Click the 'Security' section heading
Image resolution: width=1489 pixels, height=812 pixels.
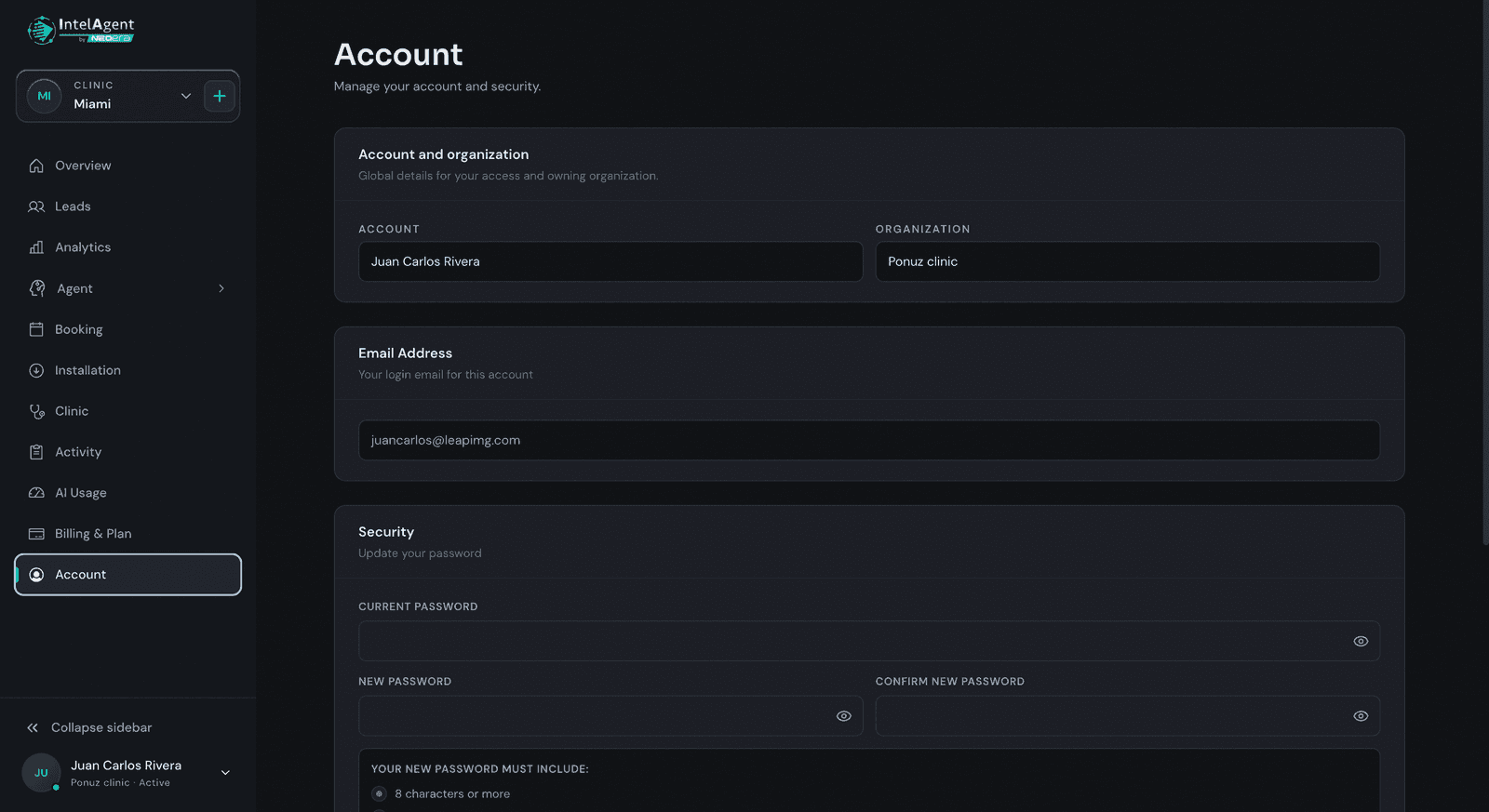386,532
